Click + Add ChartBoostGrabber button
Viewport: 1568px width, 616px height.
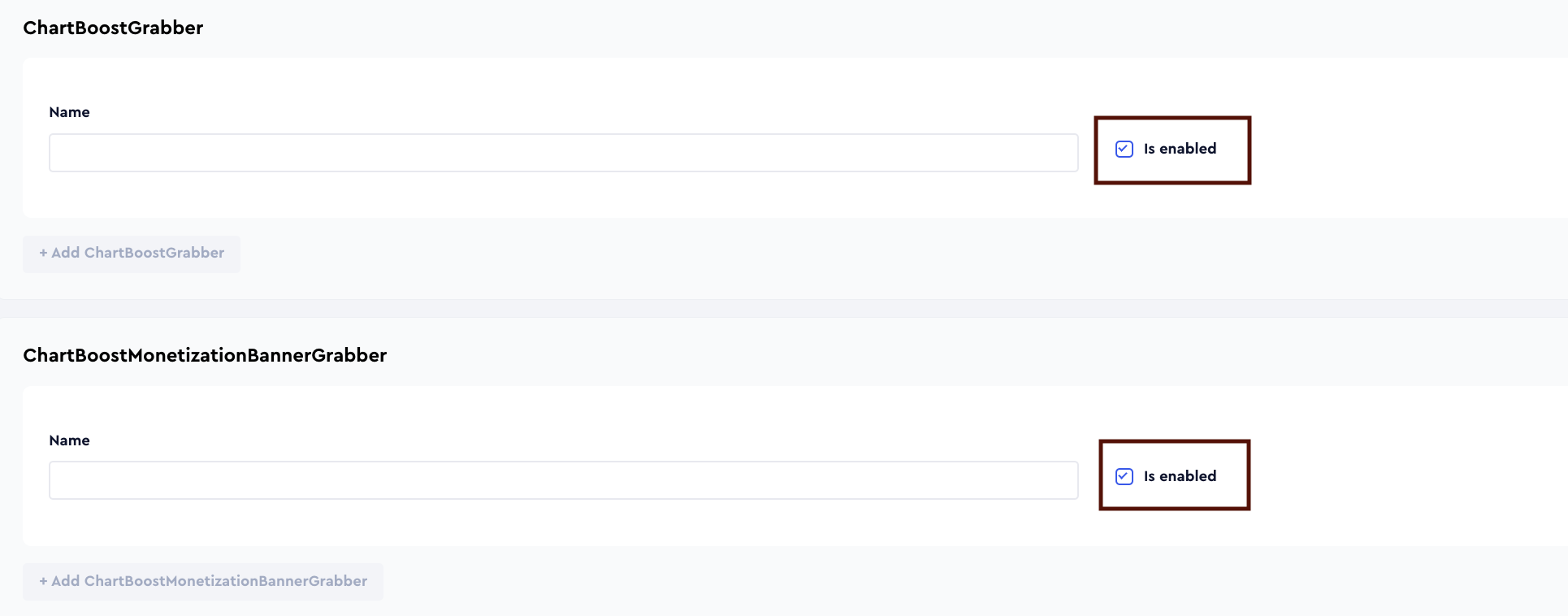(x=131, y=253)
